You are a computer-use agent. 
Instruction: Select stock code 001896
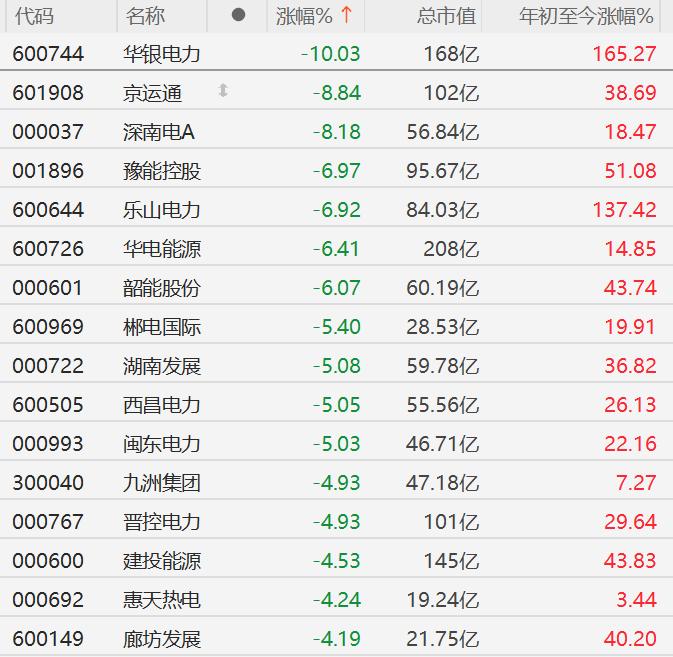point(48,171)
